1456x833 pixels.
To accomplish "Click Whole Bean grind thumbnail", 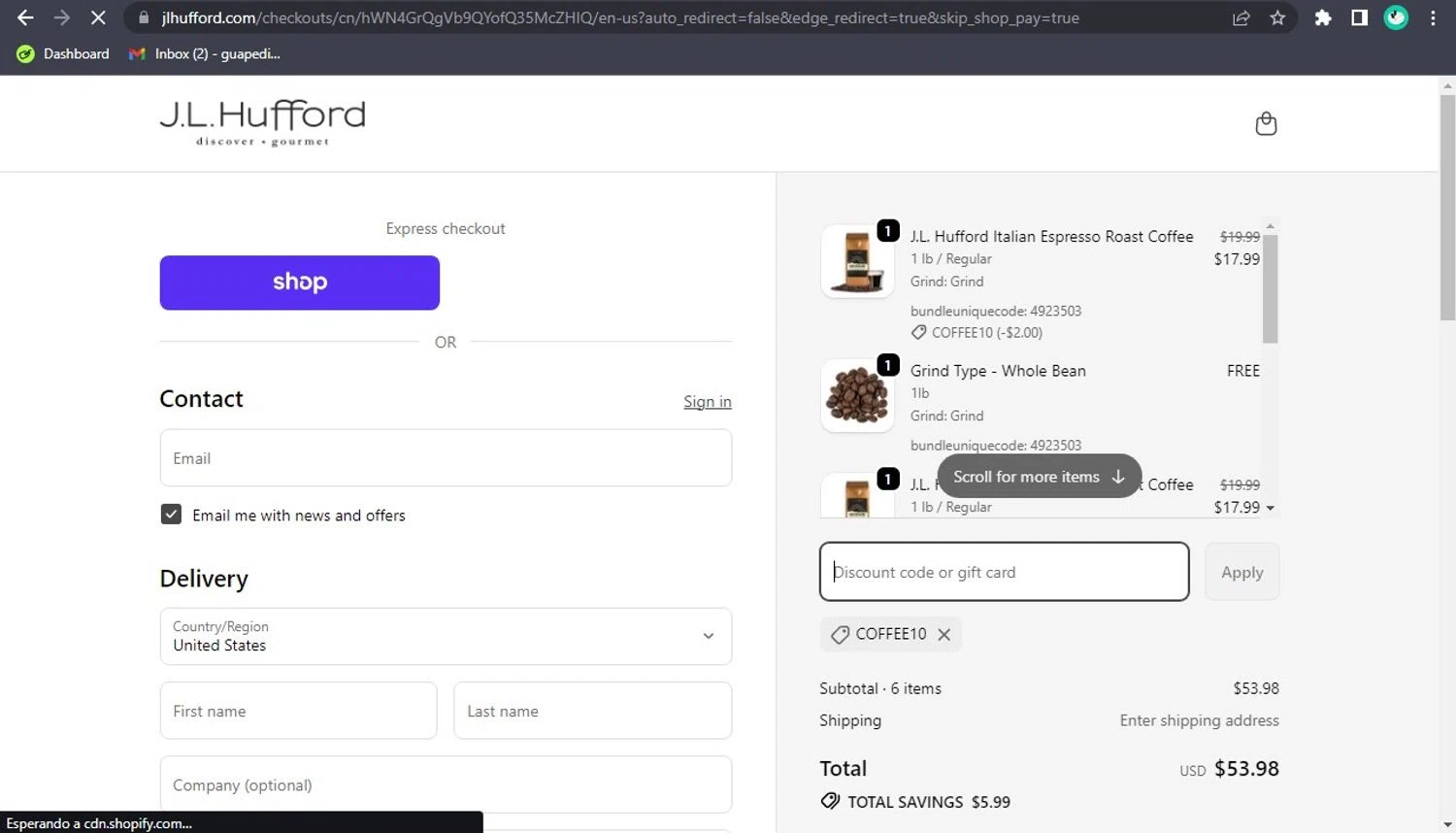I will (857, 395).
